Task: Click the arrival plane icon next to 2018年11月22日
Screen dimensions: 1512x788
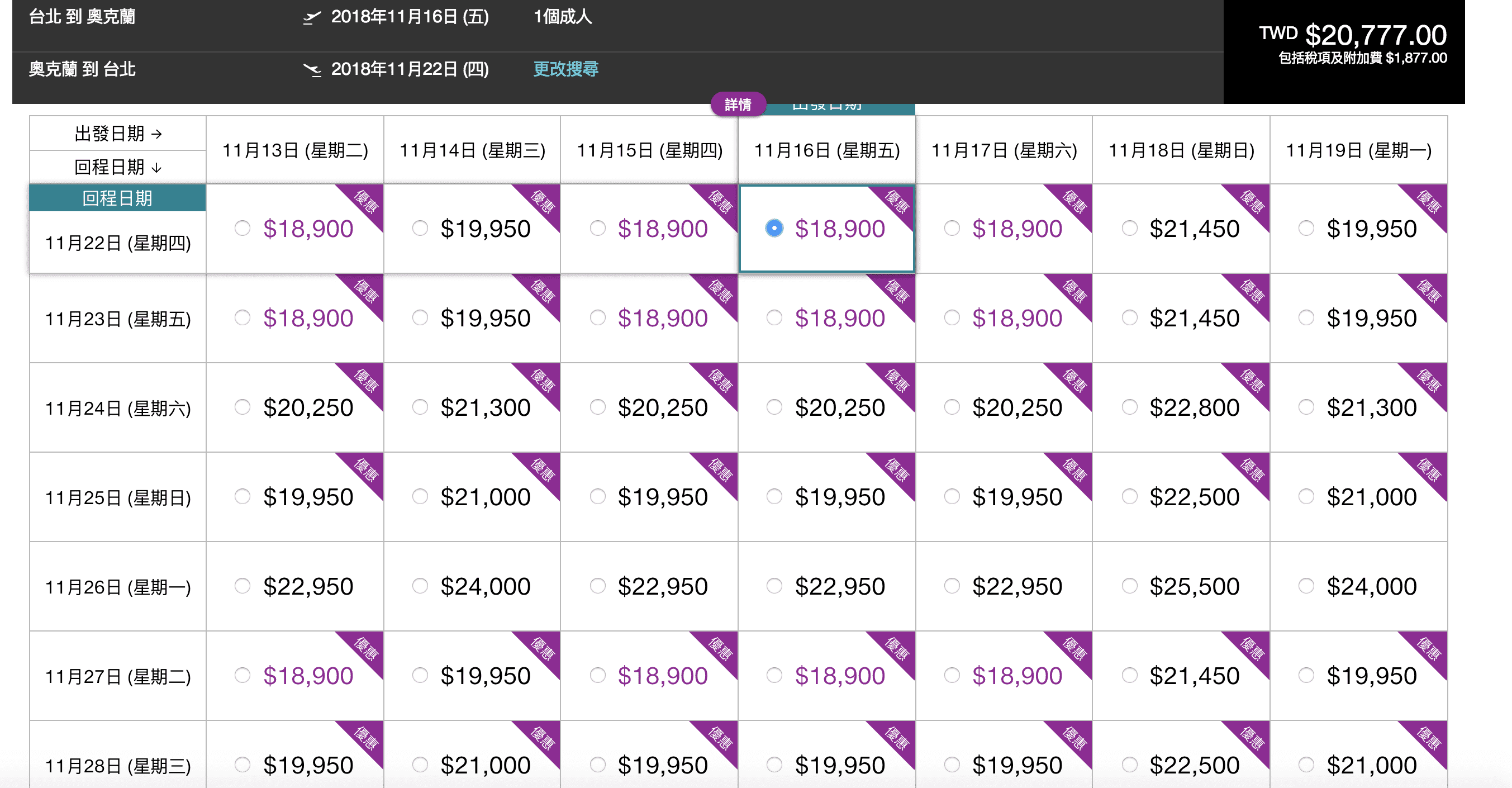Action: pyautogui.click(x=312, y=70)
